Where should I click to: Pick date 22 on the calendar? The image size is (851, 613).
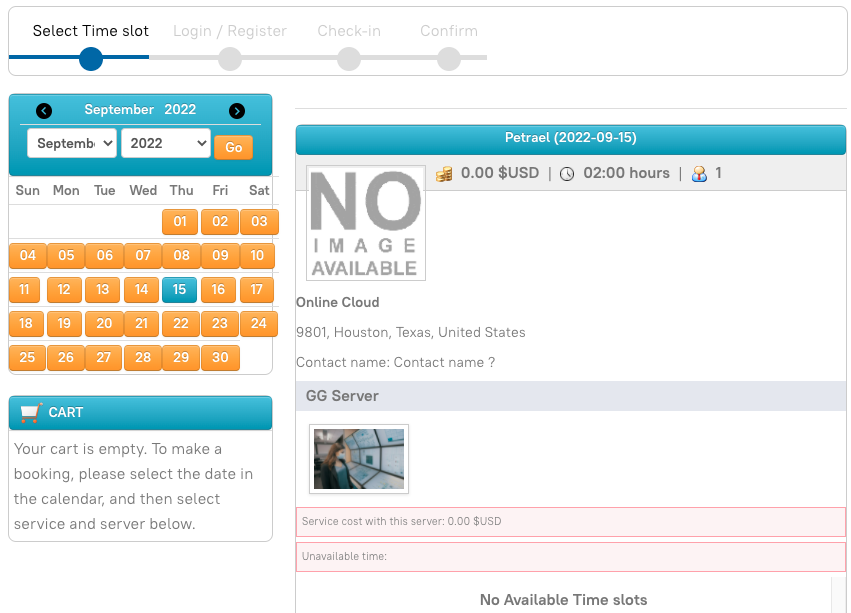coord(181,324)
